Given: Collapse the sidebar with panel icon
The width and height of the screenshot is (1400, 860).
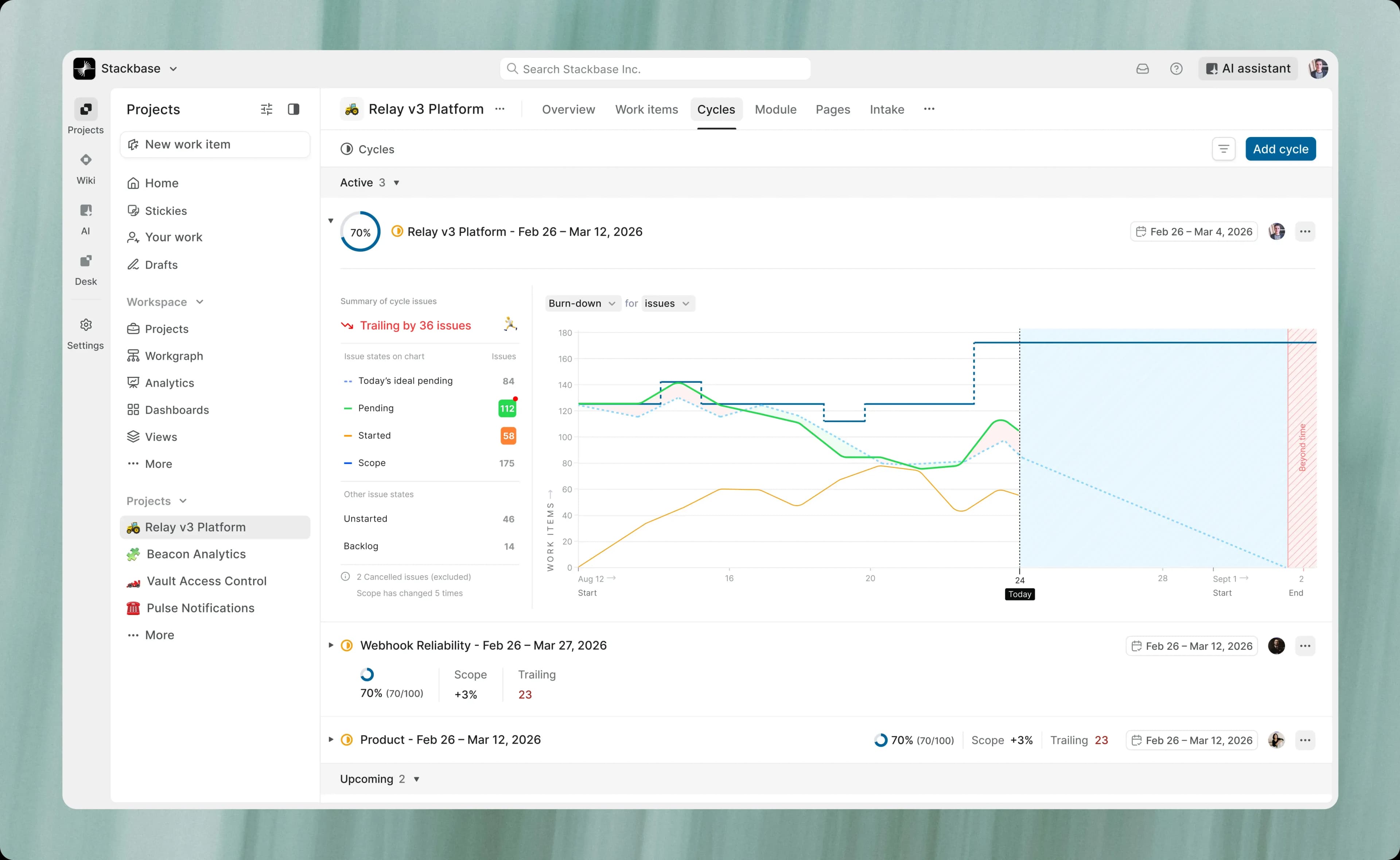Looking at the screenshot, I should [293, 109].
